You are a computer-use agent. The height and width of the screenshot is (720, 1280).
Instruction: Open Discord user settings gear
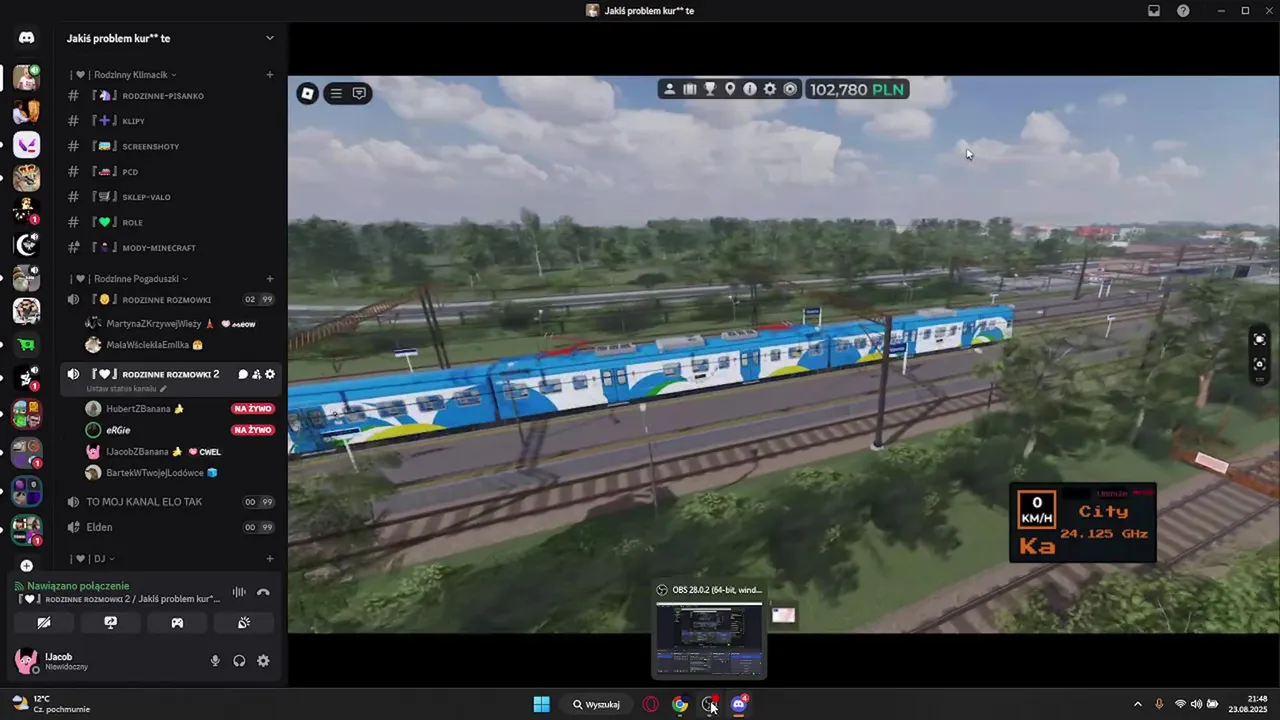tap(263, 661)
